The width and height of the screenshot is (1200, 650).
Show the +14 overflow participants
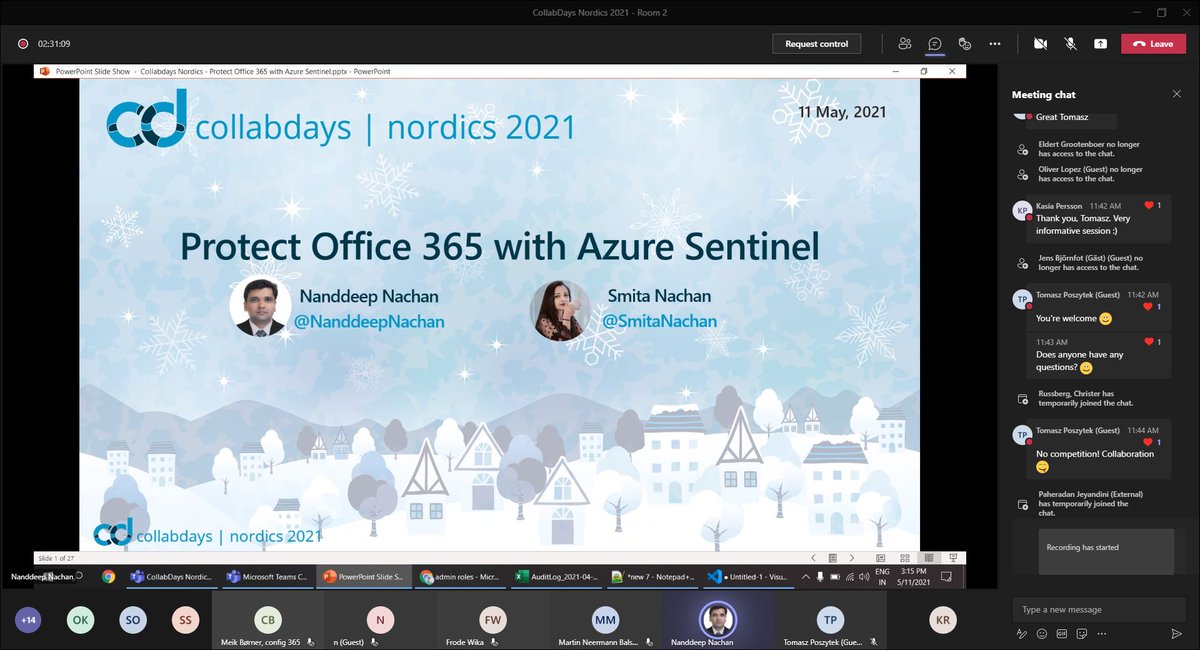point(29,620)
